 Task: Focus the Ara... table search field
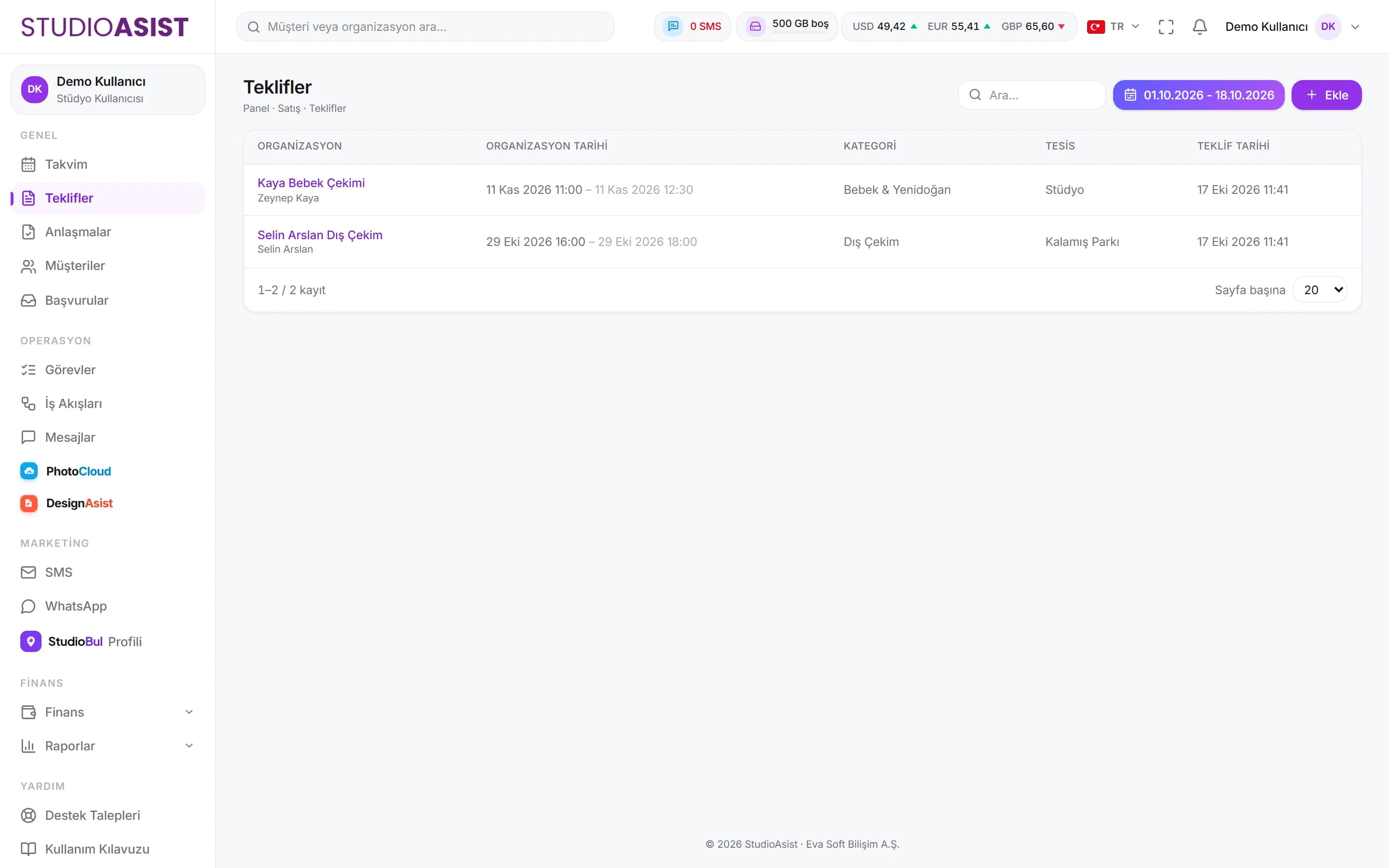[x=1032, y=95]
